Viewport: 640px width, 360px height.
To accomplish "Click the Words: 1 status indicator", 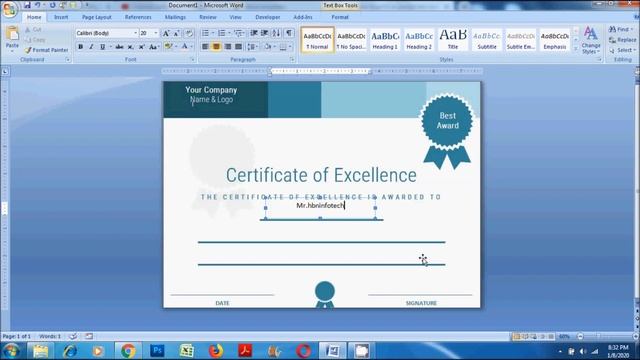I will (50, 336).
